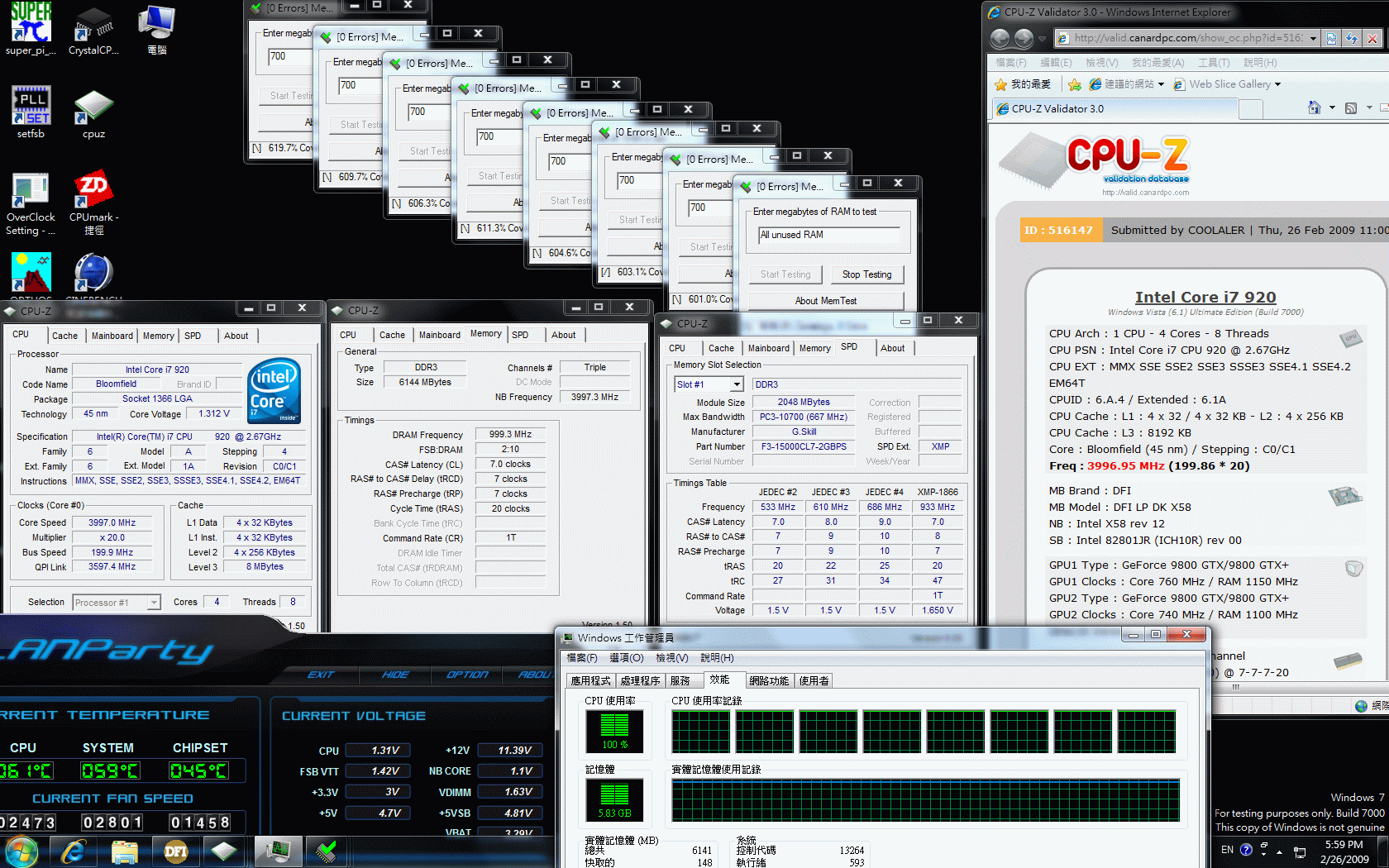This screenshot has height=868, width=1389.
Task: Click the CPU usage (CPU 使用率) meter at 100%
Action: (x=614, y=732)
